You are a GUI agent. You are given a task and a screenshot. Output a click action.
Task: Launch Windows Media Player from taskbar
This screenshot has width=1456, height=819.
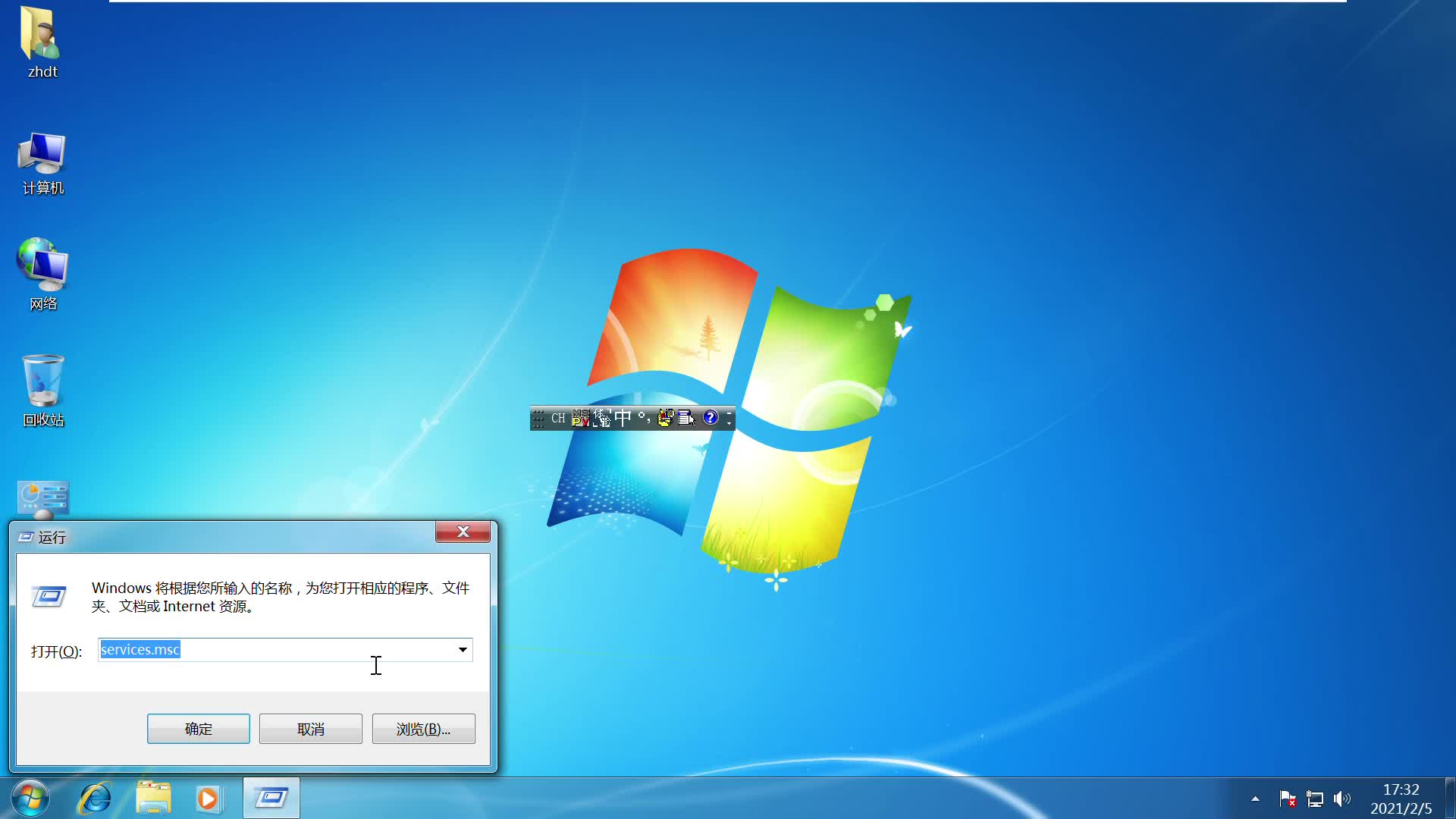pyautogui.click(x=208, y=798)
